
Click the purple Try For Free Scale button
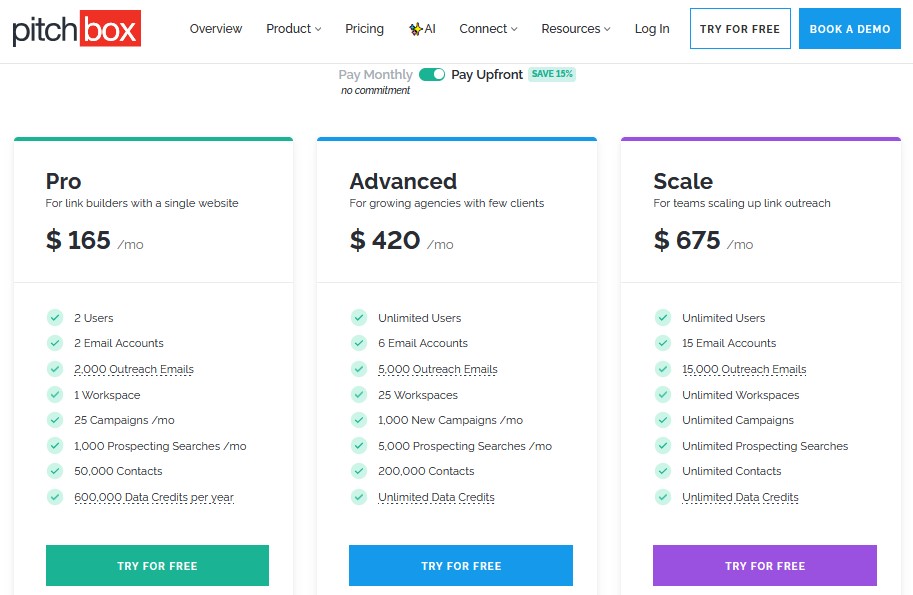764,565
